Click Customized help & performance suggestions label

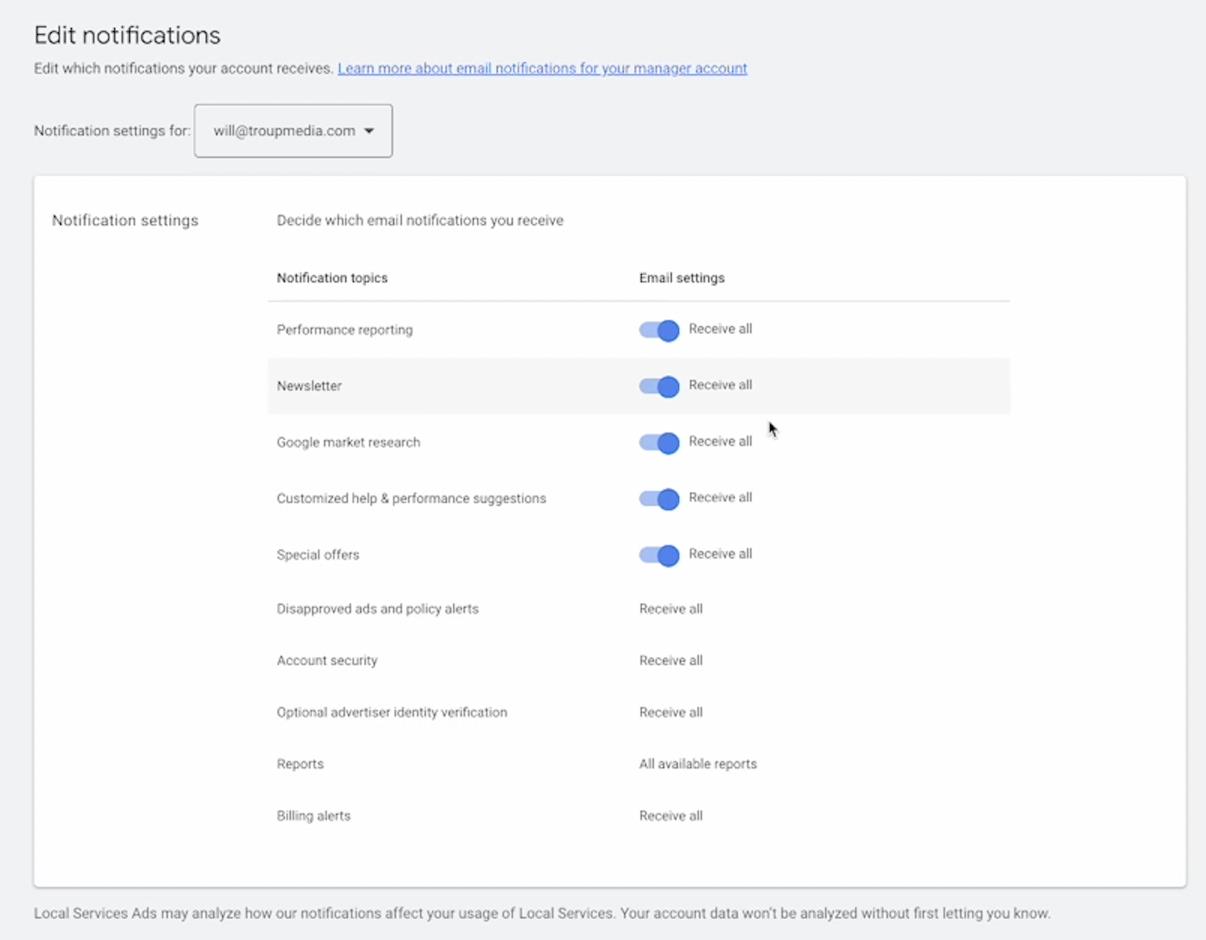pyautogui.click(x=411, y=499)
